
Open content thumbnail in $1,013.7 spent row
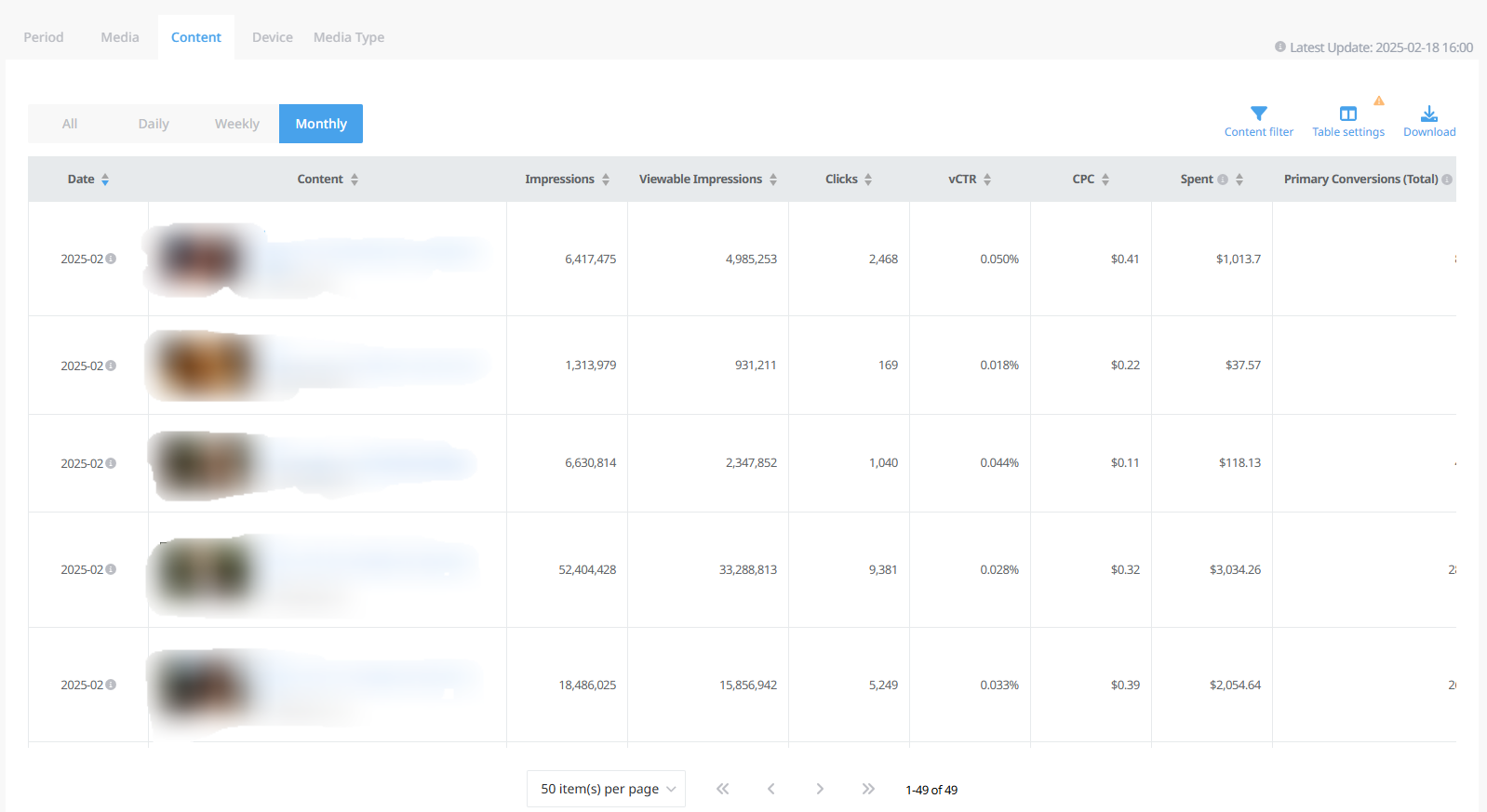pos(202,259)
